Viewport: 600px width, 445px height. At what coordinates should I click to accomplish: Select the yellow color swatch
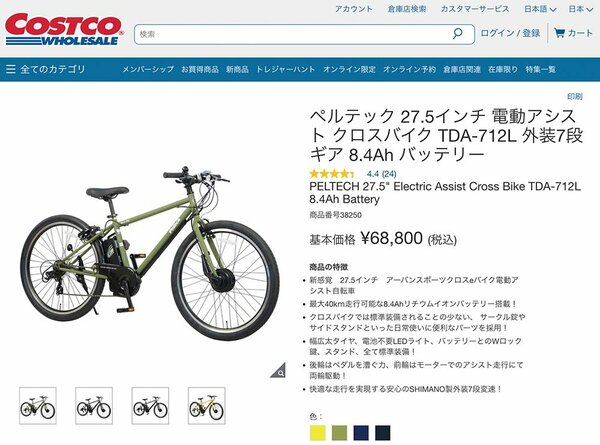pos(318,433)
